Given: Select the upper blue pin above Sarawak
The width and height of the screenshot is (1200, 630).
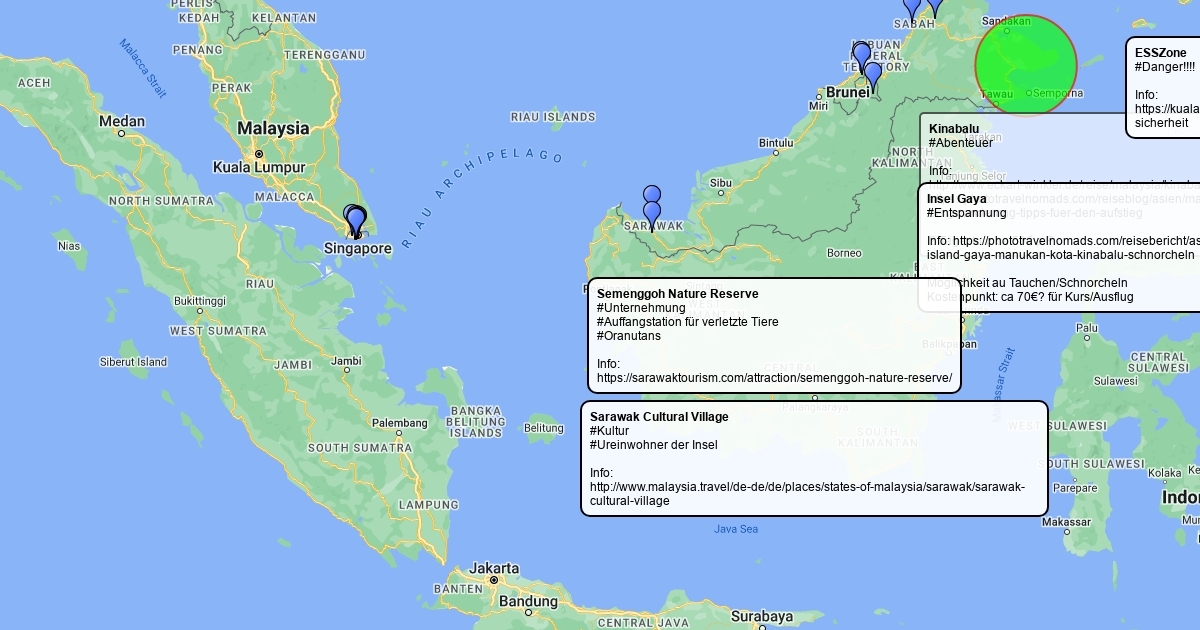Looking at the screenshot, I should click(652, 195).
